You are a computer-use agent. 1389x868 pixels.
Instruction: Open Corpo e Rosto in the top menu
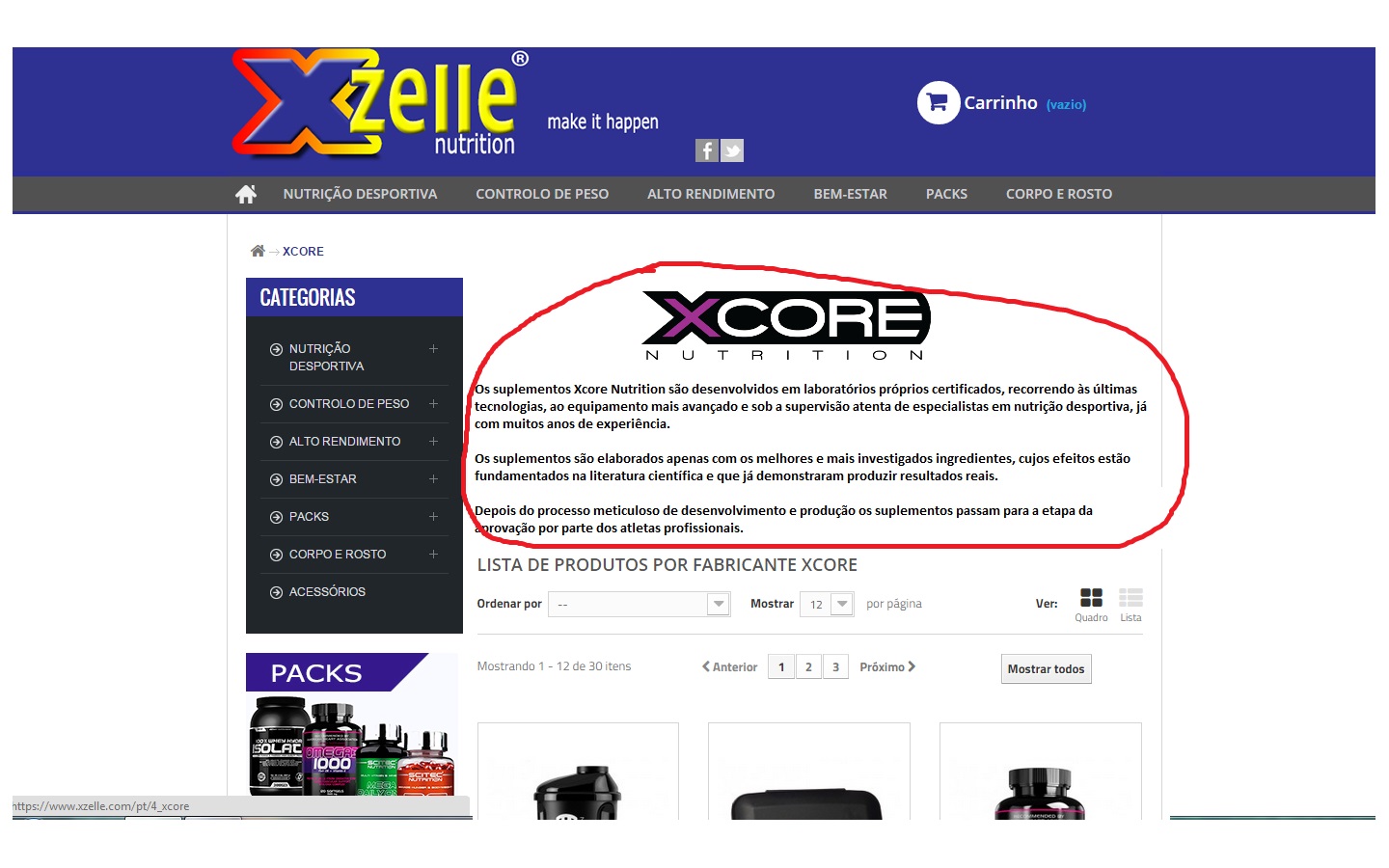click(1059, 194)
